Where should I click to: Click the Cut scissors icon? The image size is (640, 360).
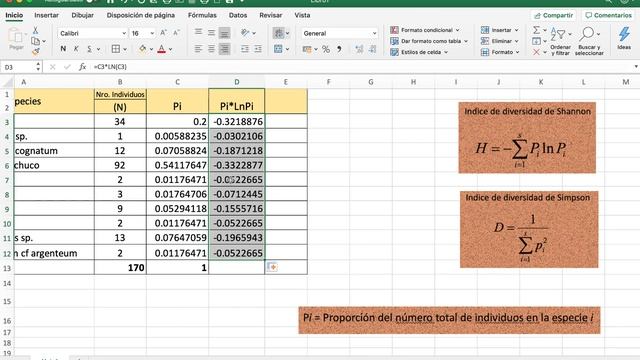[36, 31]
